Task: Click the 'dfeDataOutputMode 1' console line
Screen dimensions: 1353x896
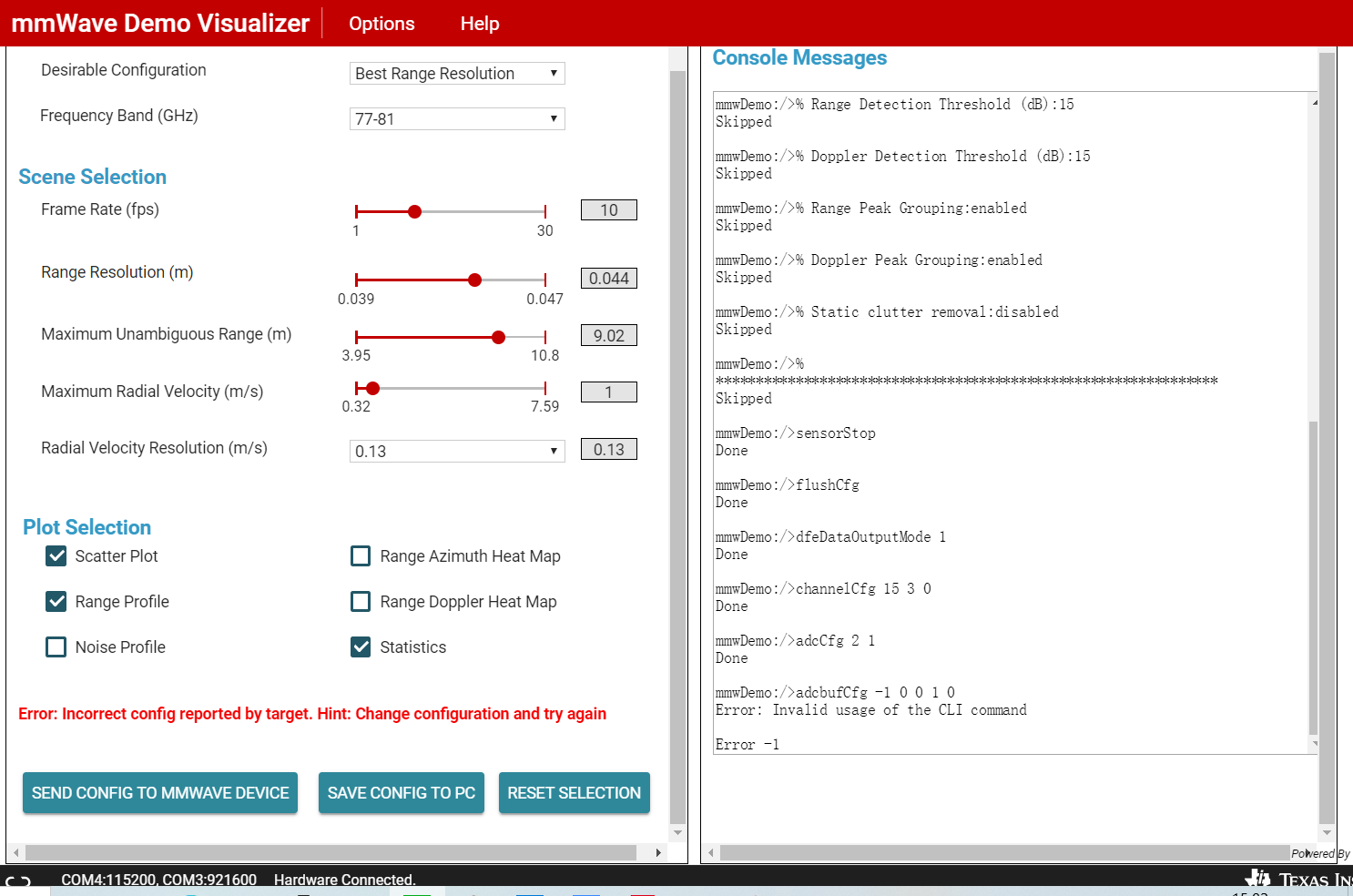Action: 831,537
